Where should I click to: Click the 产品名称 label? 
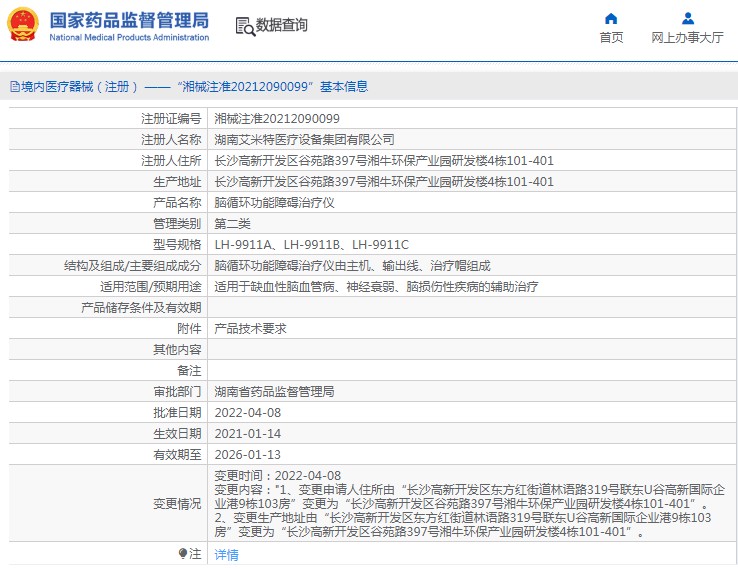[x=177, y=203]
